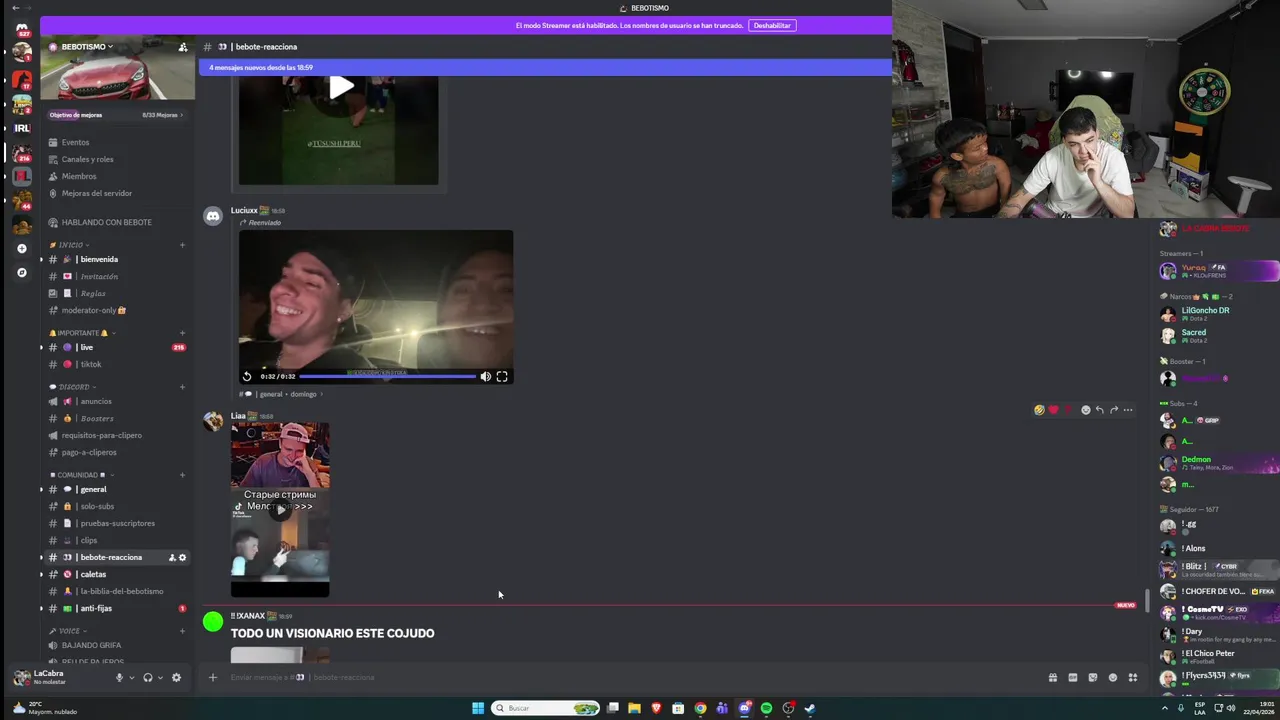Toggle microphone mute
This screenshot has width=1280, height=720.
[x=119, y=677]
